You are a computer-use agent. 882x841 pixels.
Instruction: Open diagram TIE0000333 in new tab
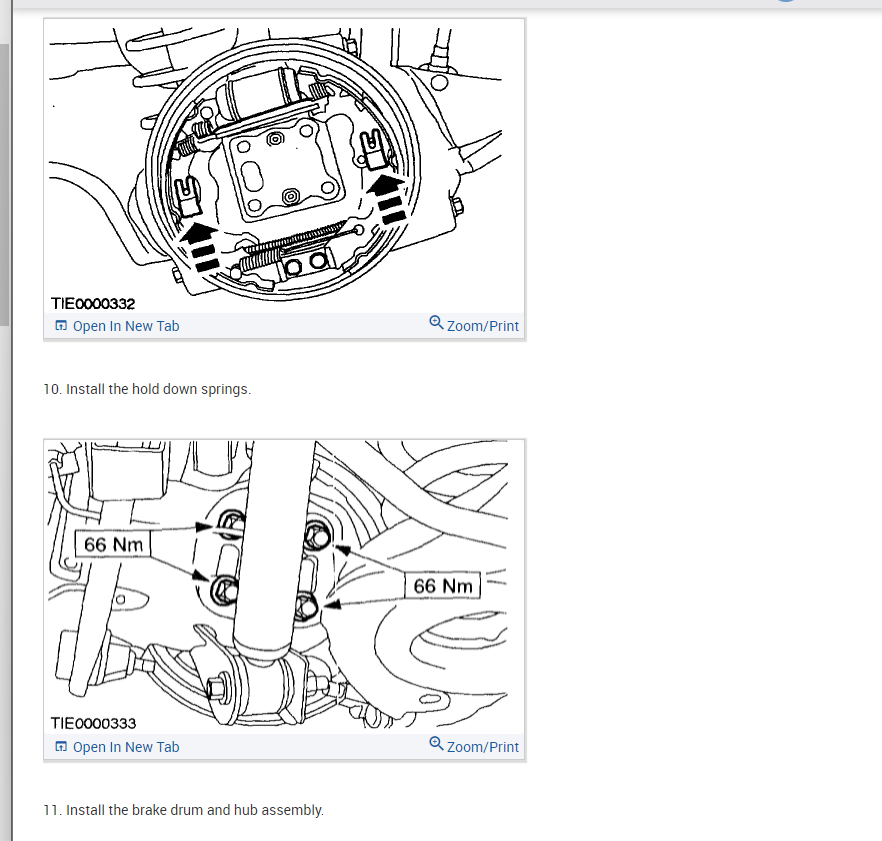(x=117, y=746)
